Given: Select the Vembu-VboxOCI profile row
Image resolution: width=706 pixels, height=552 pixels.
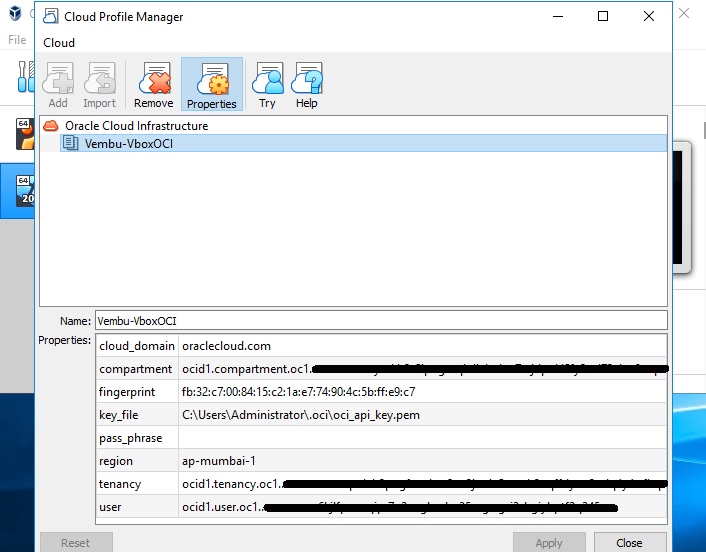Looking at the screenshot, I should pos(363,143).
